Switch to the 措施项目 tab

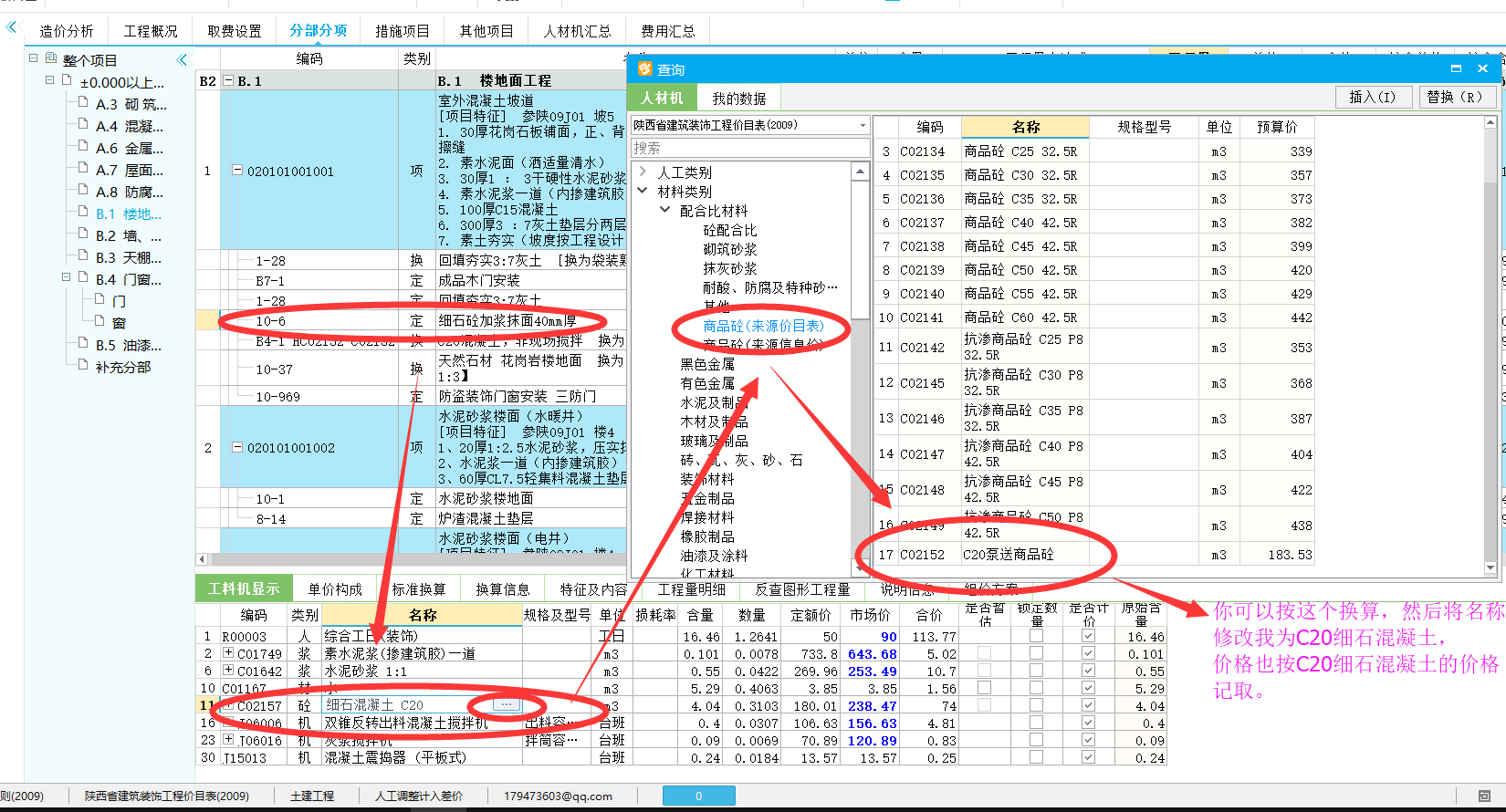tap(403, 31)
